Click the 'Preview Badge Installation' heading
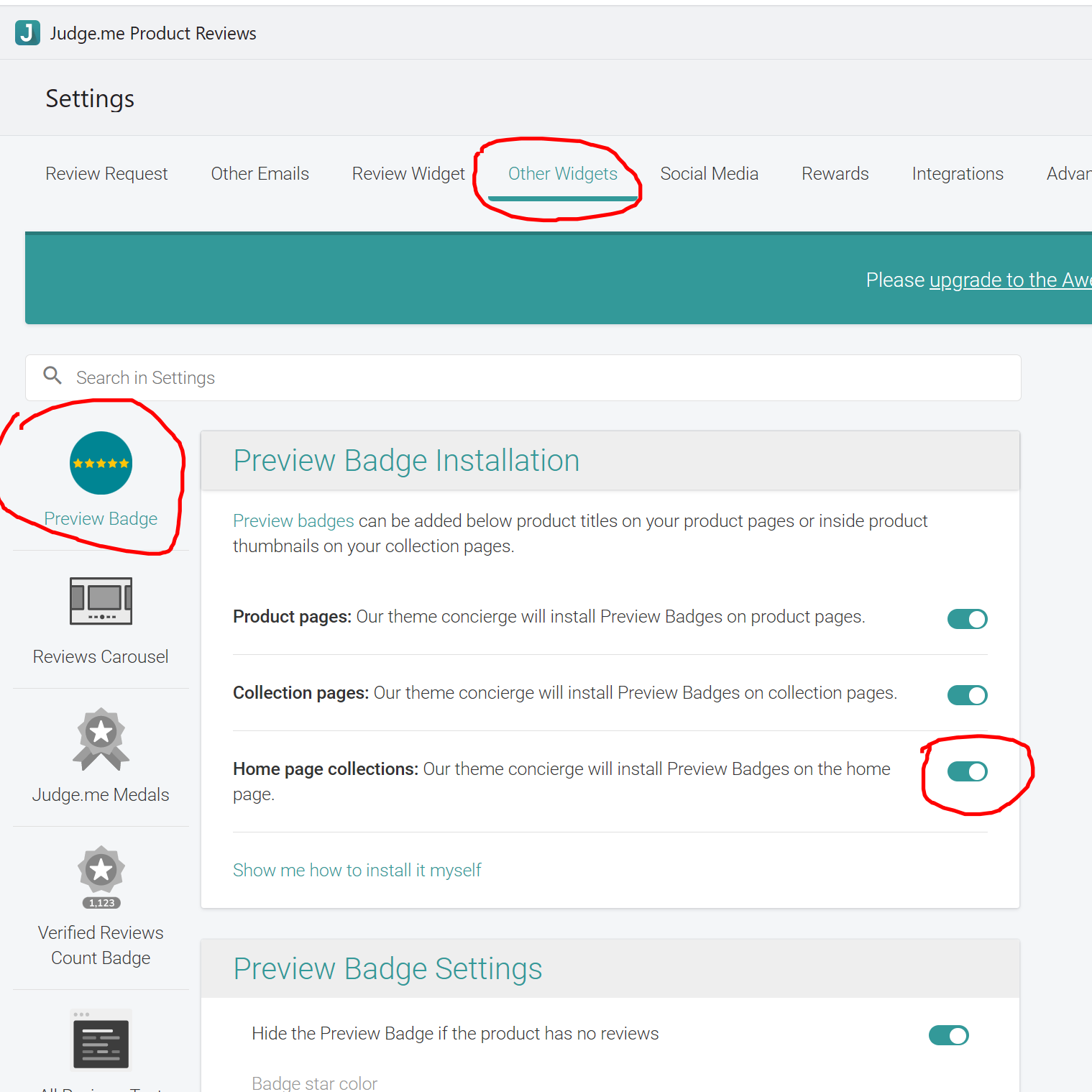This screenshot has width=1092, height=1092. point(406,461)
